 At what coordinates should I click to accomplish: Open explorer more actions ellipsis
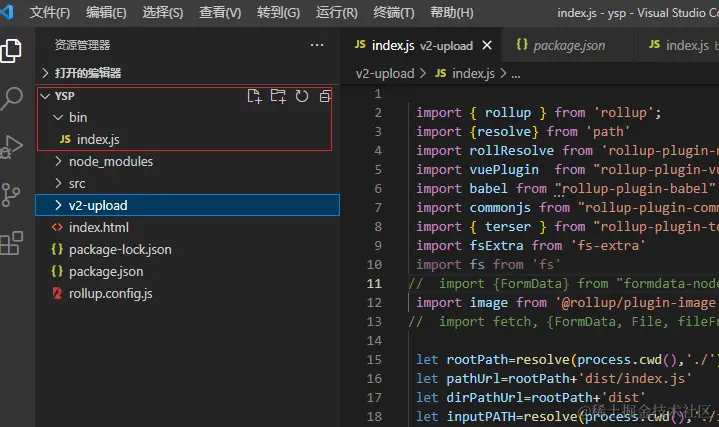pos(317,45)
